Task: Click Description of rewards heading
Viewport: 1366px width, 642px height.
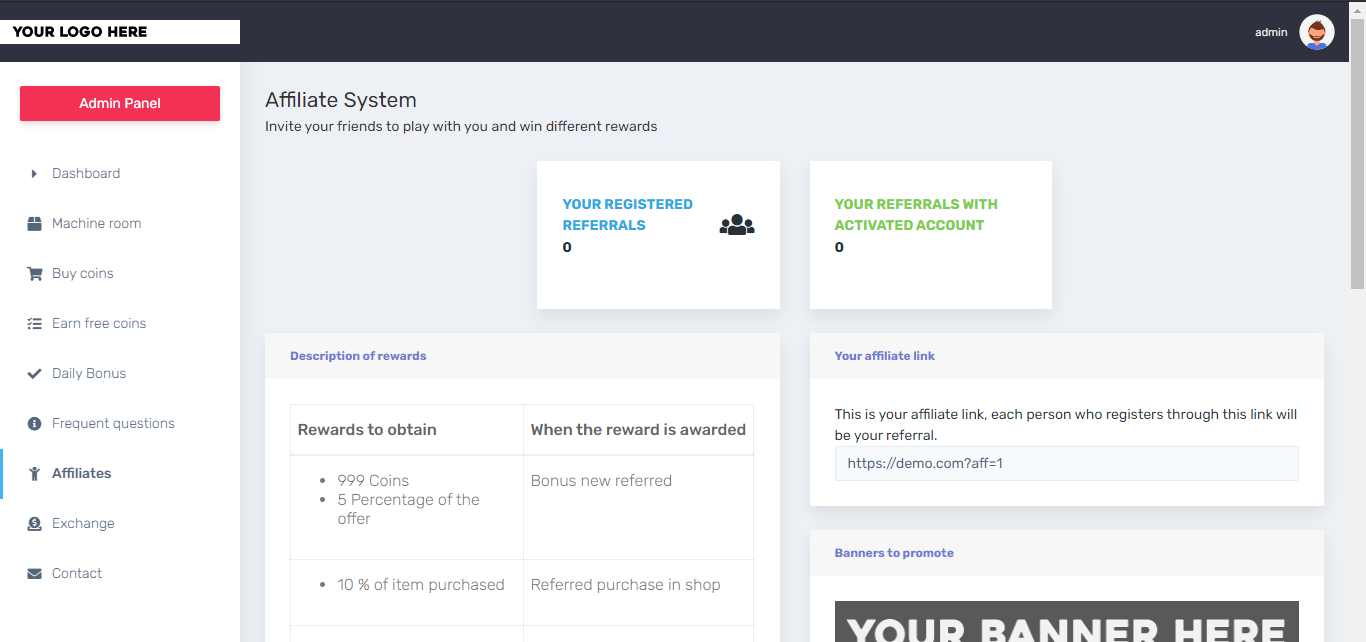Action: pyautogui.click(x=358, y=356)
